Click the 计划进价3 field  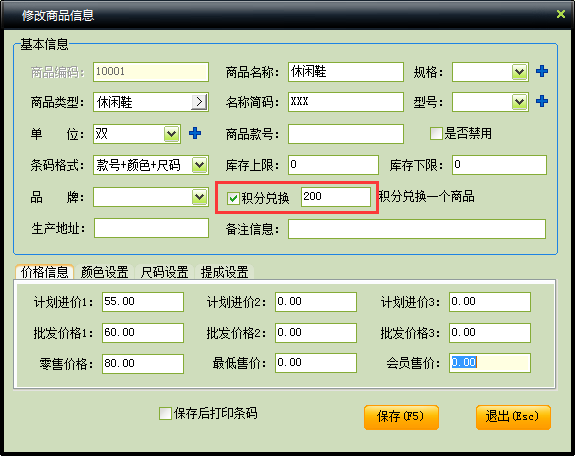[490, 302]
